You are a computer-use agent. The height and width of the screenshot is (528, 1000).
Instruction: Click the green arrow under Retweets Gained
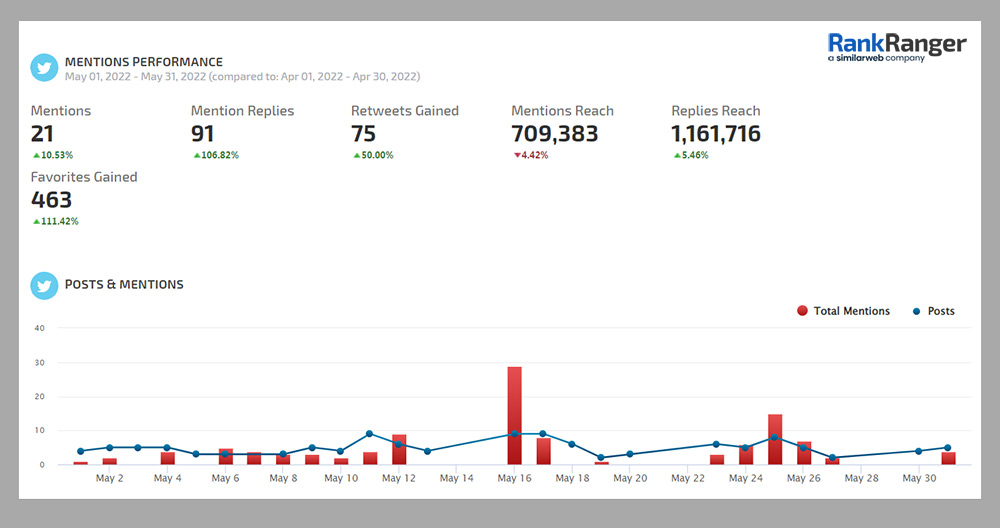356,156
